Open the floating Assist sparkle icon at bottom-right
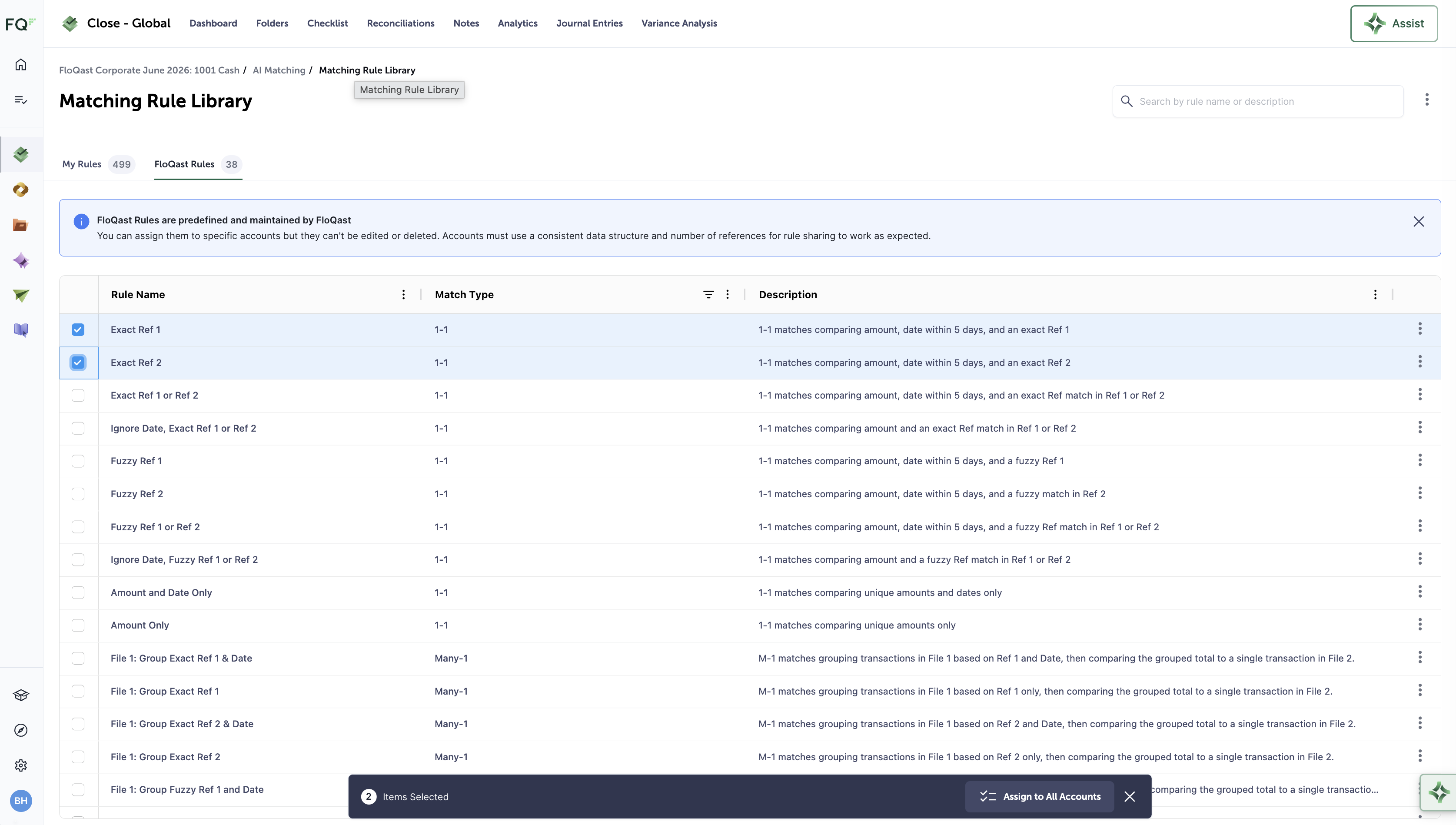Viewport: 1456px width, 825px height. [1439, 792]
